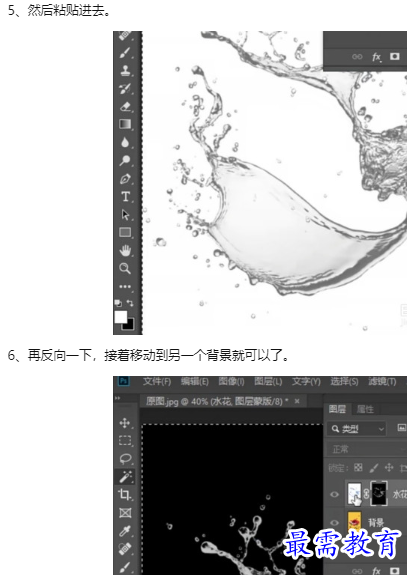407x575 pixels.
Task: Select the Pen tool
Action: (x=125, y=179)
